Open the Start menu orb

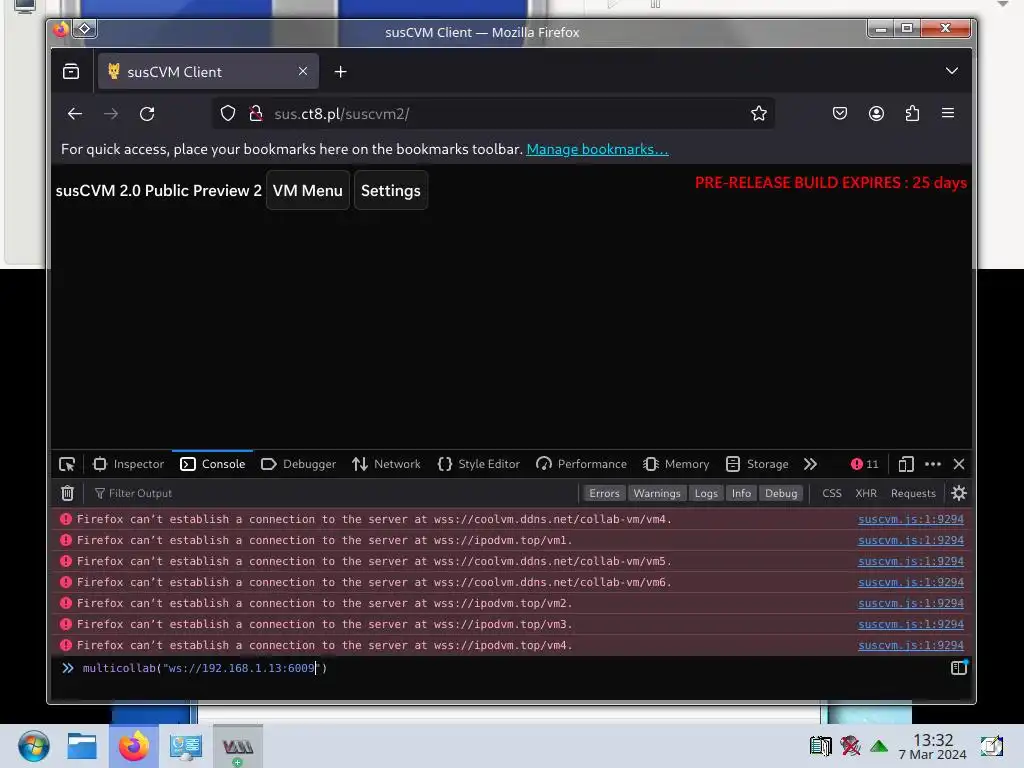coord(33,746)
